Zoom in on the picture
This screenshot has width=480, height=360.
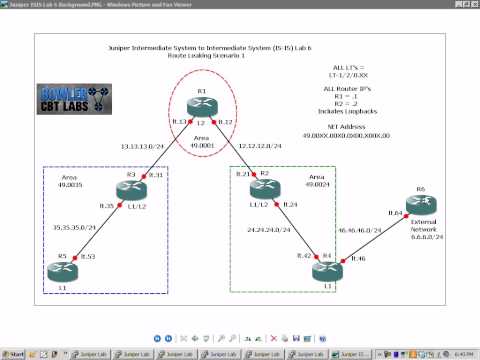click(x=221, y=339)
